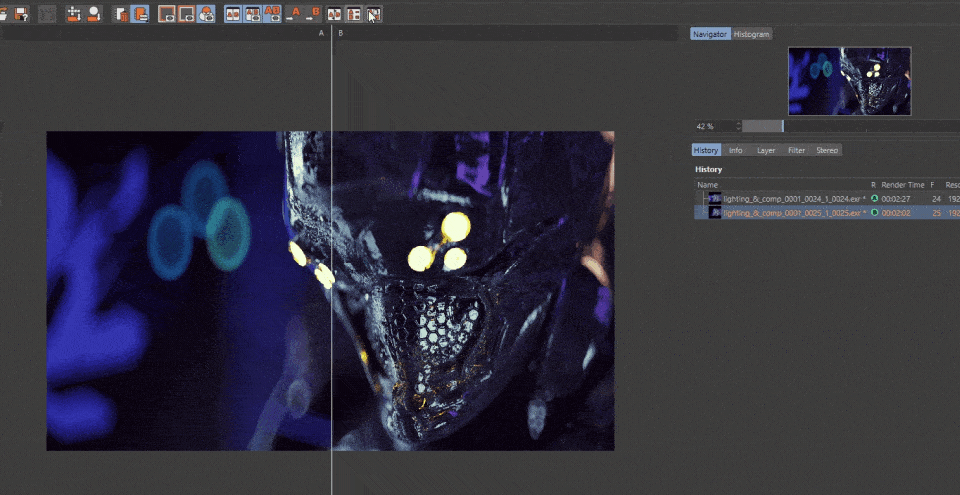The image size is (960, 495).
Task: Click frame number 25 in History list
Action: pos(936,213)
